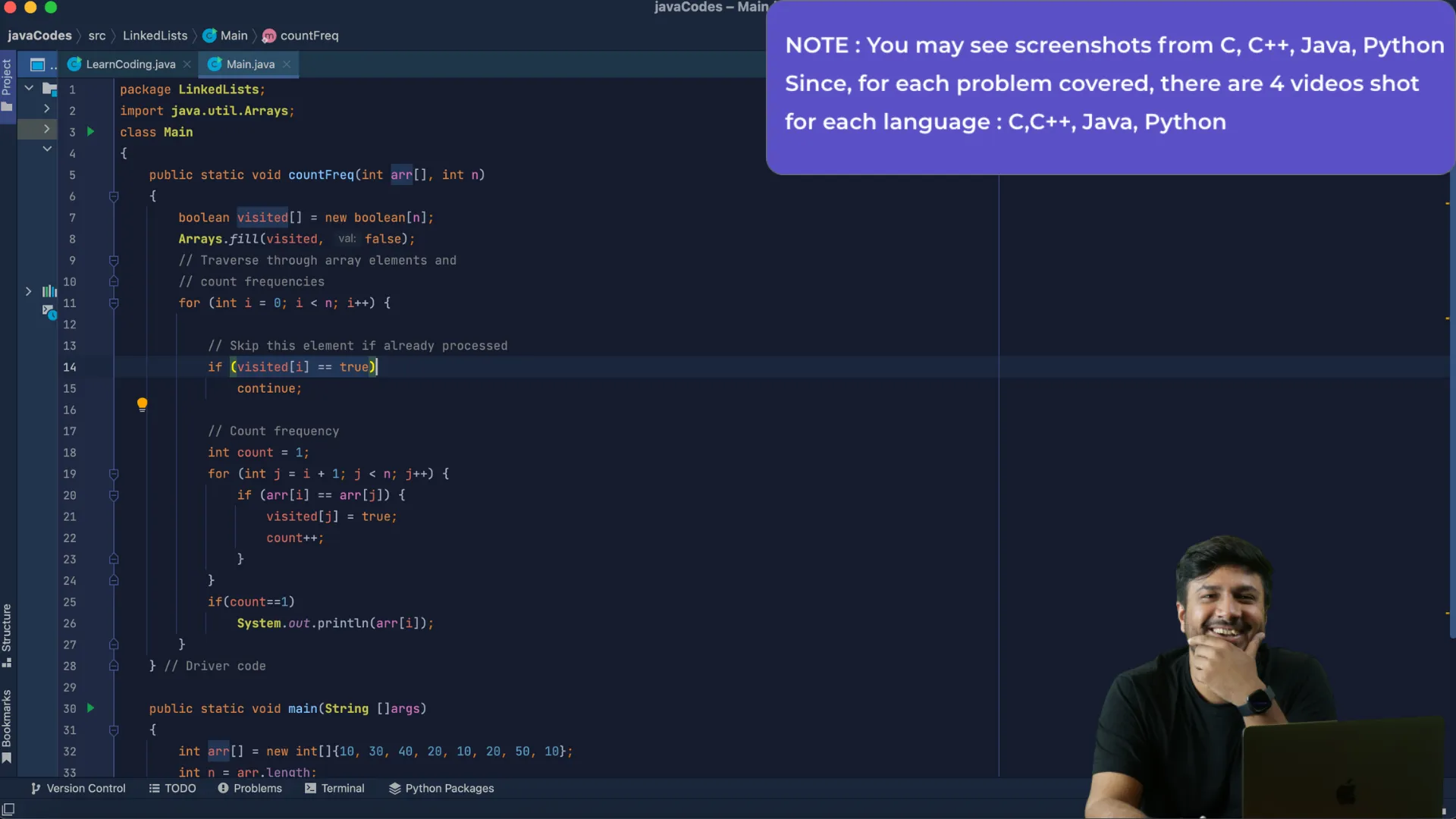Click LinkedLists in the breadcrumb

[155, 36]
